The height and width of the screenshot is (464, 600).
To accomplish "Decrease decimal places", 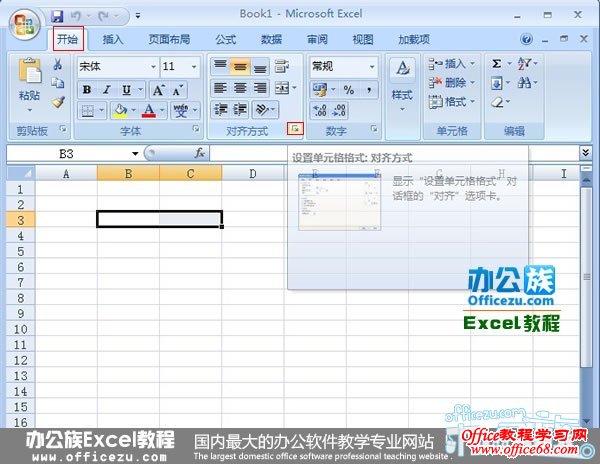I will click(339, 110).
